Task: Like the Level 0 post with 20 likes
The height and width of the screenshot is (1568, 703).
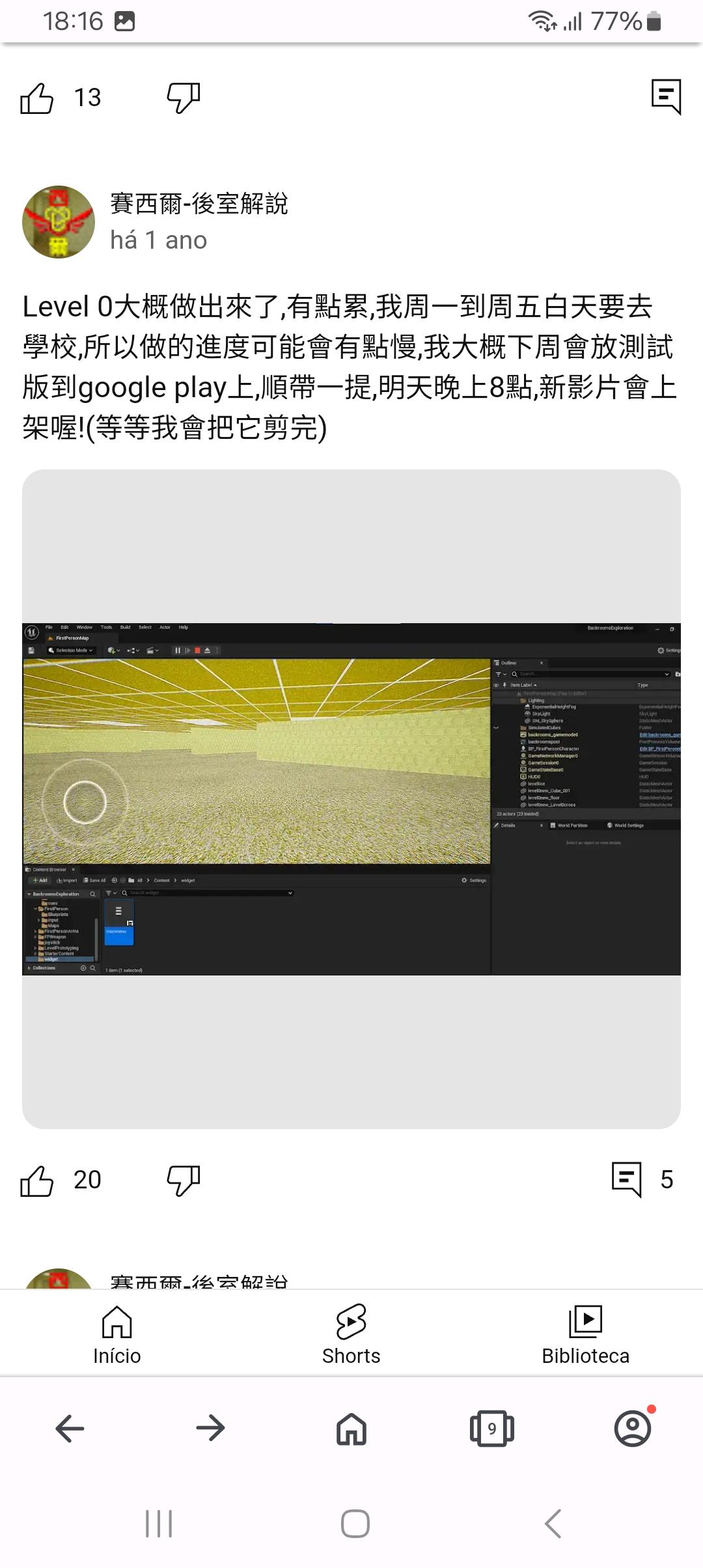Action: pyautogui.click(x=37, y=1181)
